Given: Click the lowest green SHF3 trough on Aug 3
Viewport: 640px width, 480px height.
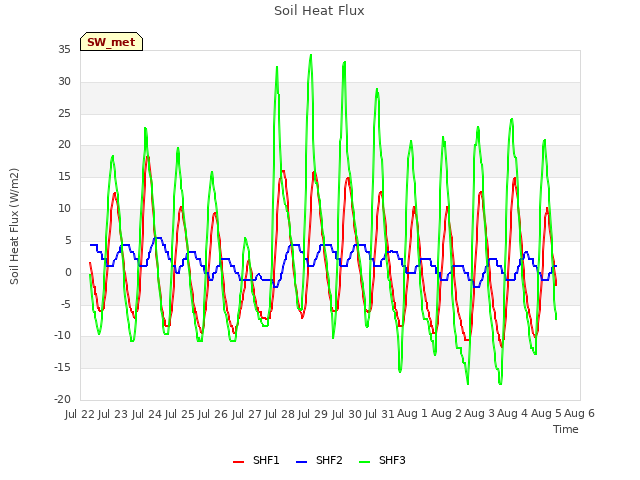Looking at the screenshot, I should 500,384.
